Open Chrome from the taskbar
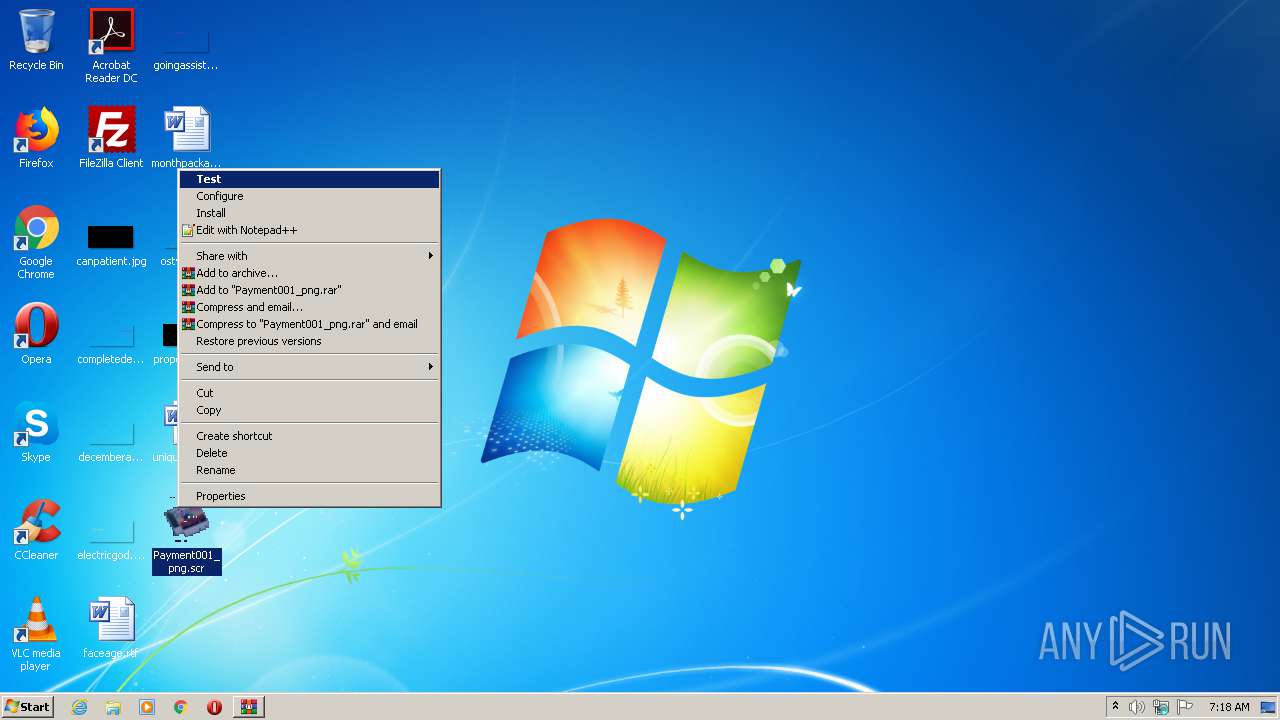The image size is (1280, 720). coord(181,707)
